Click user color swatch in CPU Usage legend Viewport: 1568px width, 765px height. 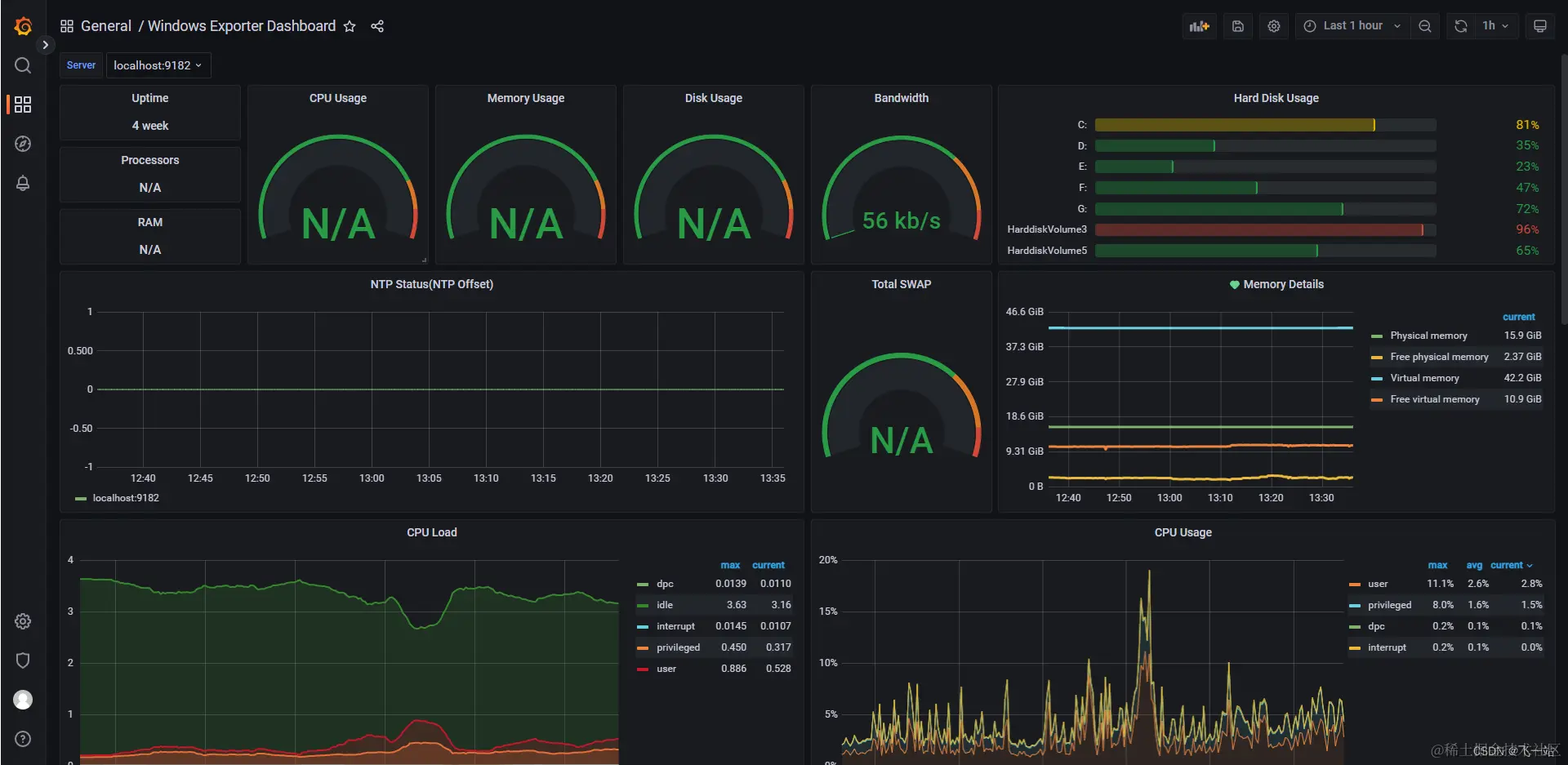[x=1355, y=585]
